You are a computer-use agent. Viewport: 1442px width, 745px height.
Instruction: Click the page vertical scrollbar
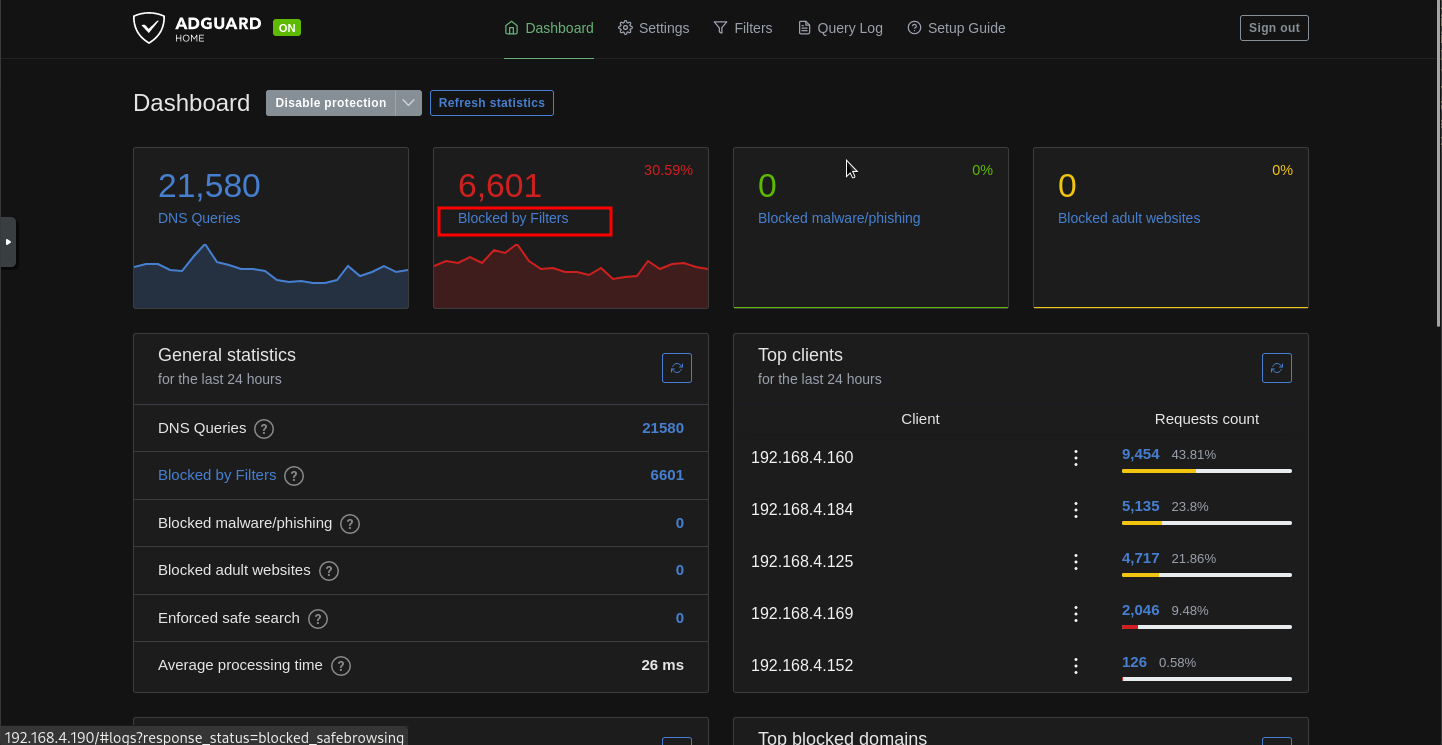coord(1438,163)
